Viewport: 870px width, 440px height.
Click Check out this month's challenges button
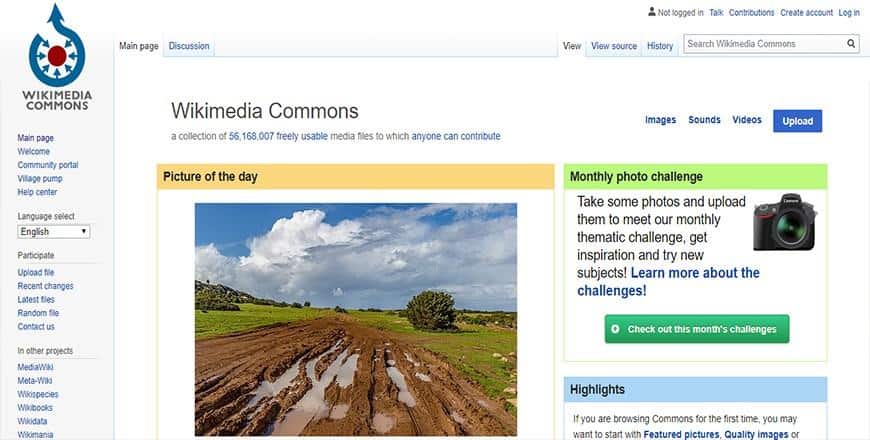click(x=697, y=329)
